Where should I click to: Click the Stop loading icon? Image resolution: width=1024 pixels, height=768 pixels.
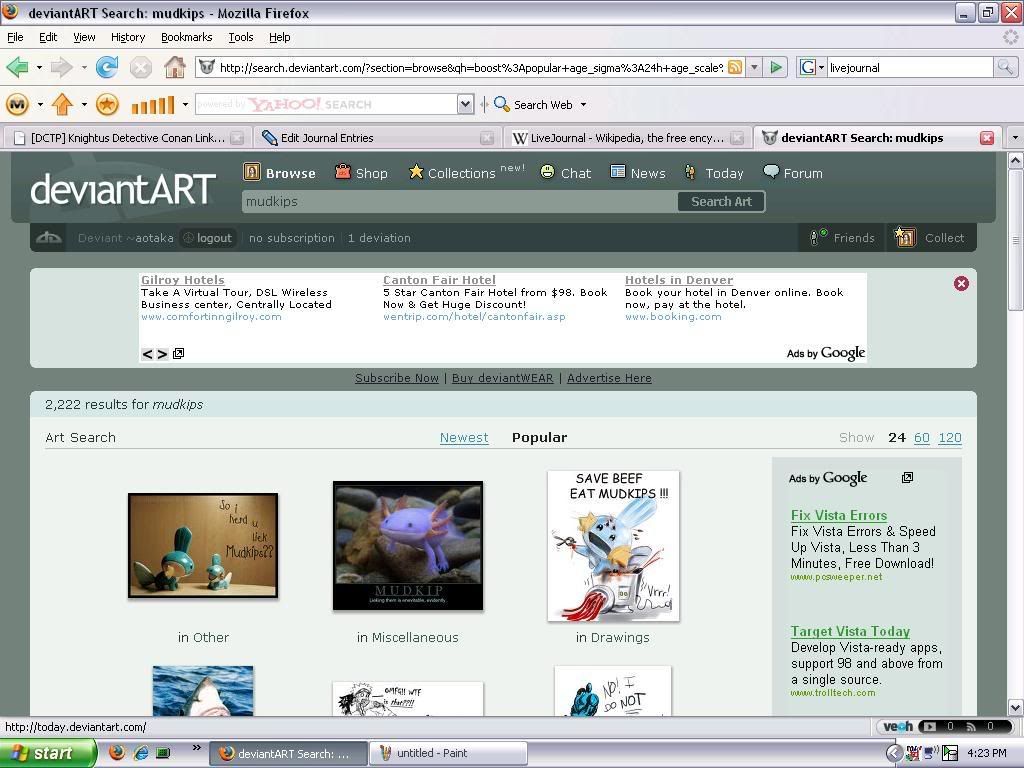click(140, 67)
